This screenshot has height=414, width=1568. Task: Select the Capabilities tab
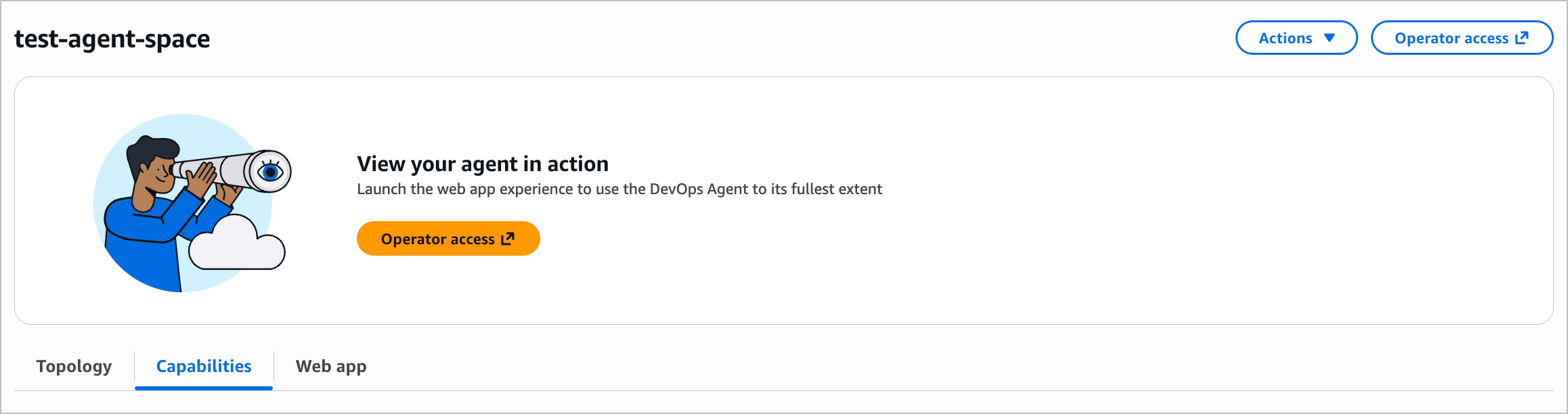coord(204,366)
